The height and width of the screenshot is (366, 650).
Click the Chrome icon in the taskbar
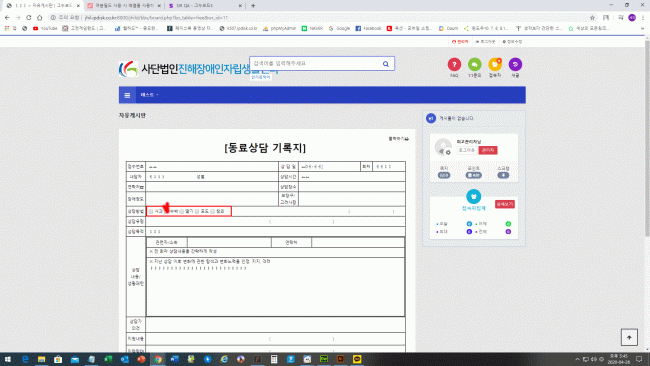(158, 359)
